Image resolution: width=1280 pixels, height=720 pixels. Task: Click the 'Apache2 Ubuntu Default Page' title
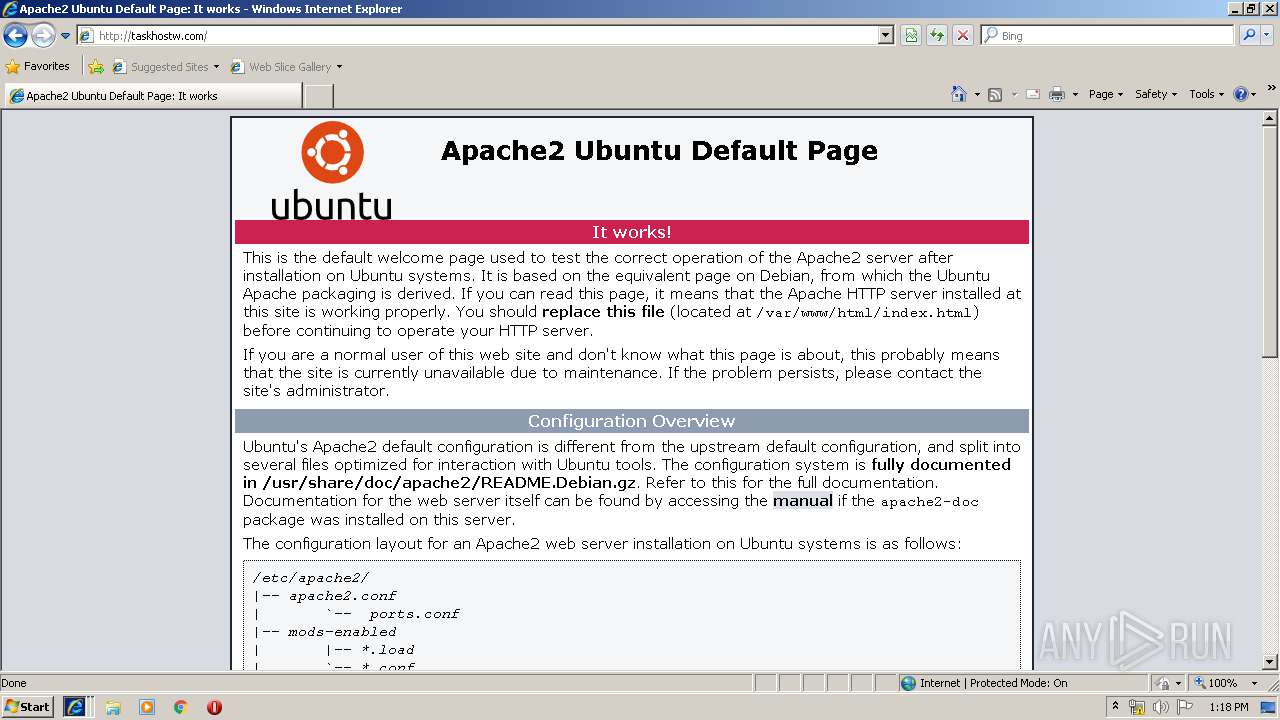click(x=659, y=151)
